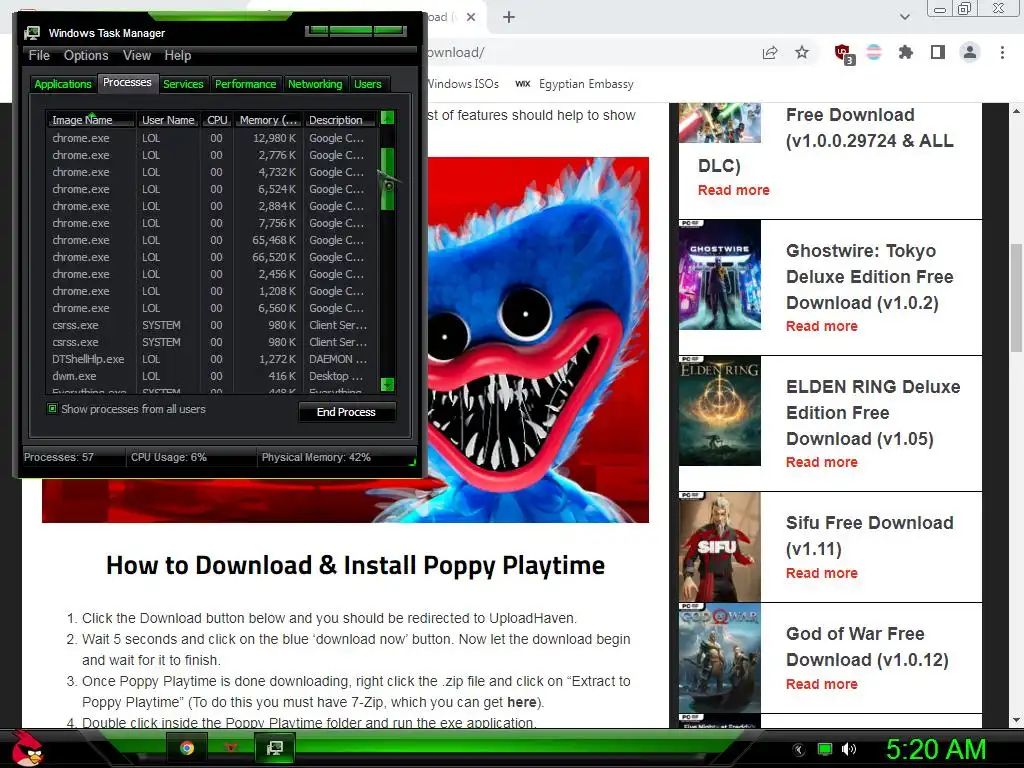The height and width of the screenshot is (768, 1024).
Task: Expand the Chrome tab search chevron
Action: [904, 17]
